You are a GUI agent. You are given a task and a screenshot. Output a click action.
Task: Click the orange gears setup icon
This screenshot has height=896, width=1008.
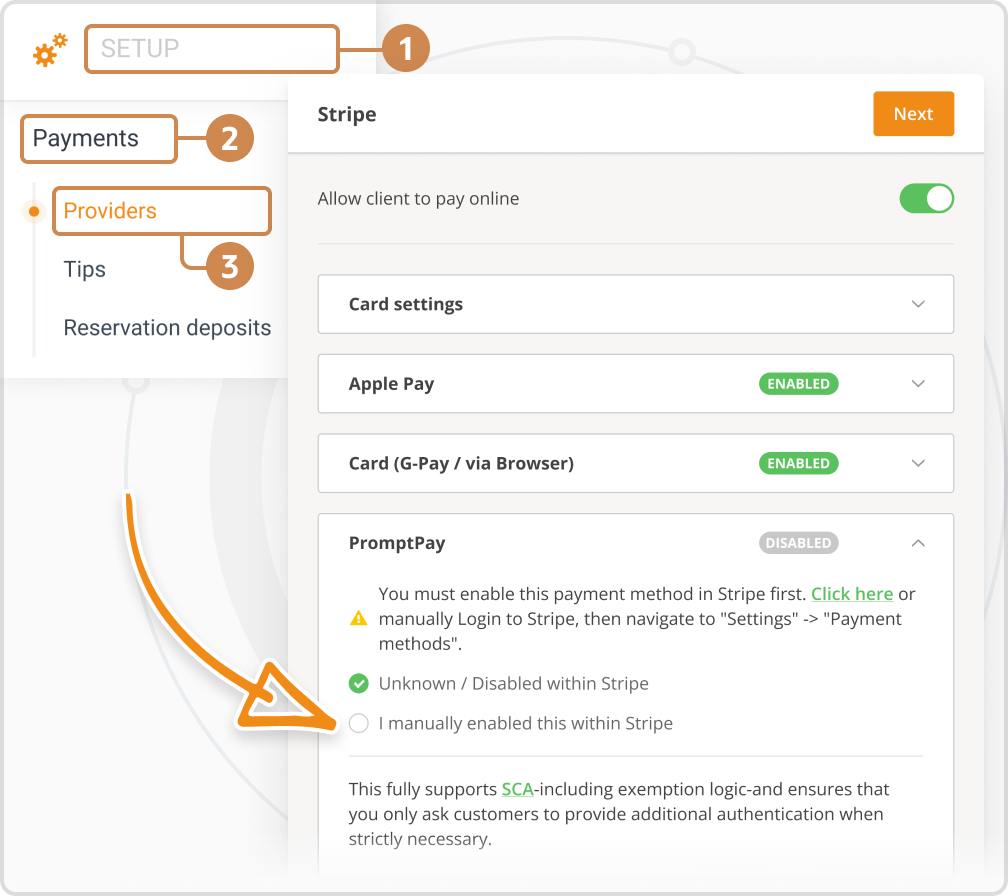pyautogui.click(x=49, y=48)
